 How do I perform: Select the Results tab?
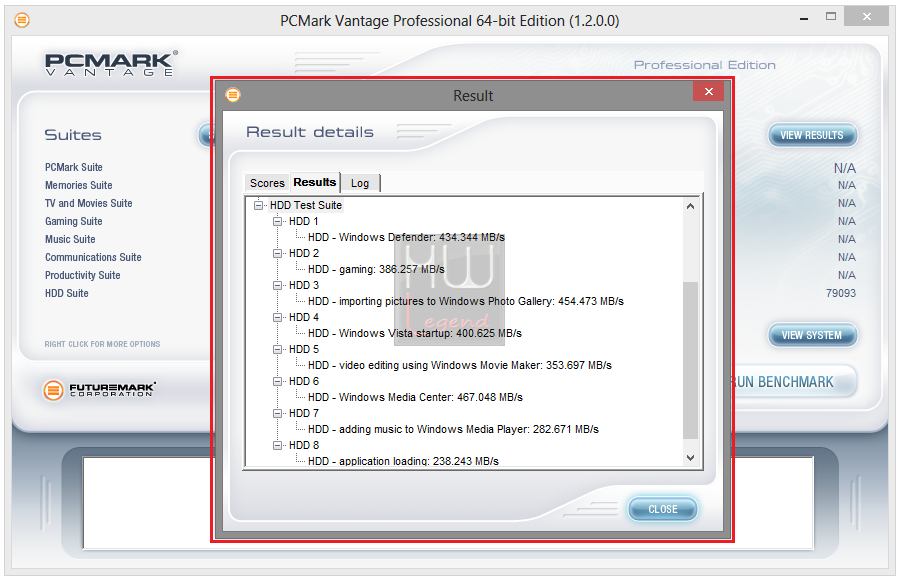coord(315,182)
